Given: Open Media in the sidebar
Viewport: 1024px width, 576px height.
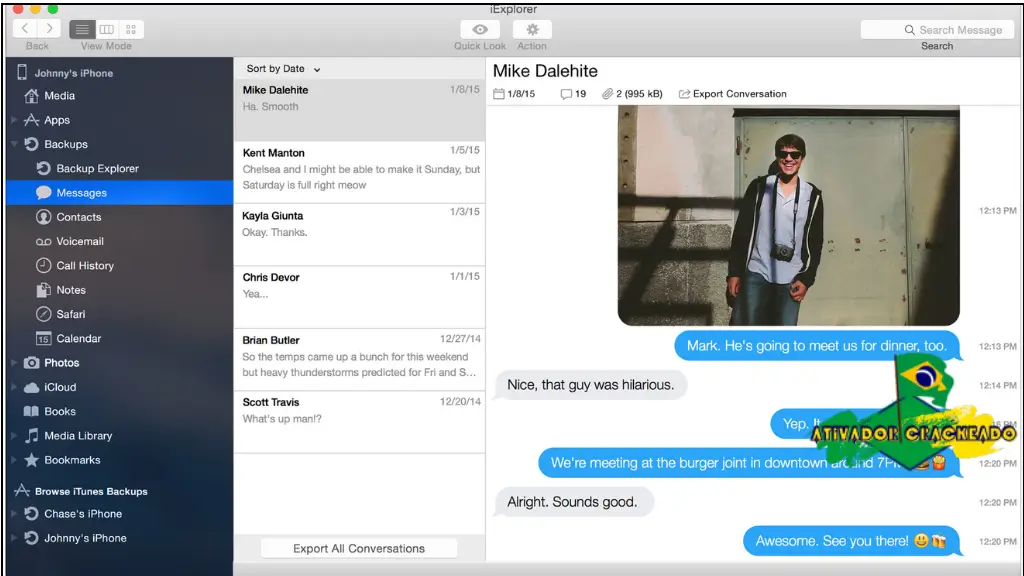Looking at the screenshot, I should pyautogui.click(x=51, y=96).
